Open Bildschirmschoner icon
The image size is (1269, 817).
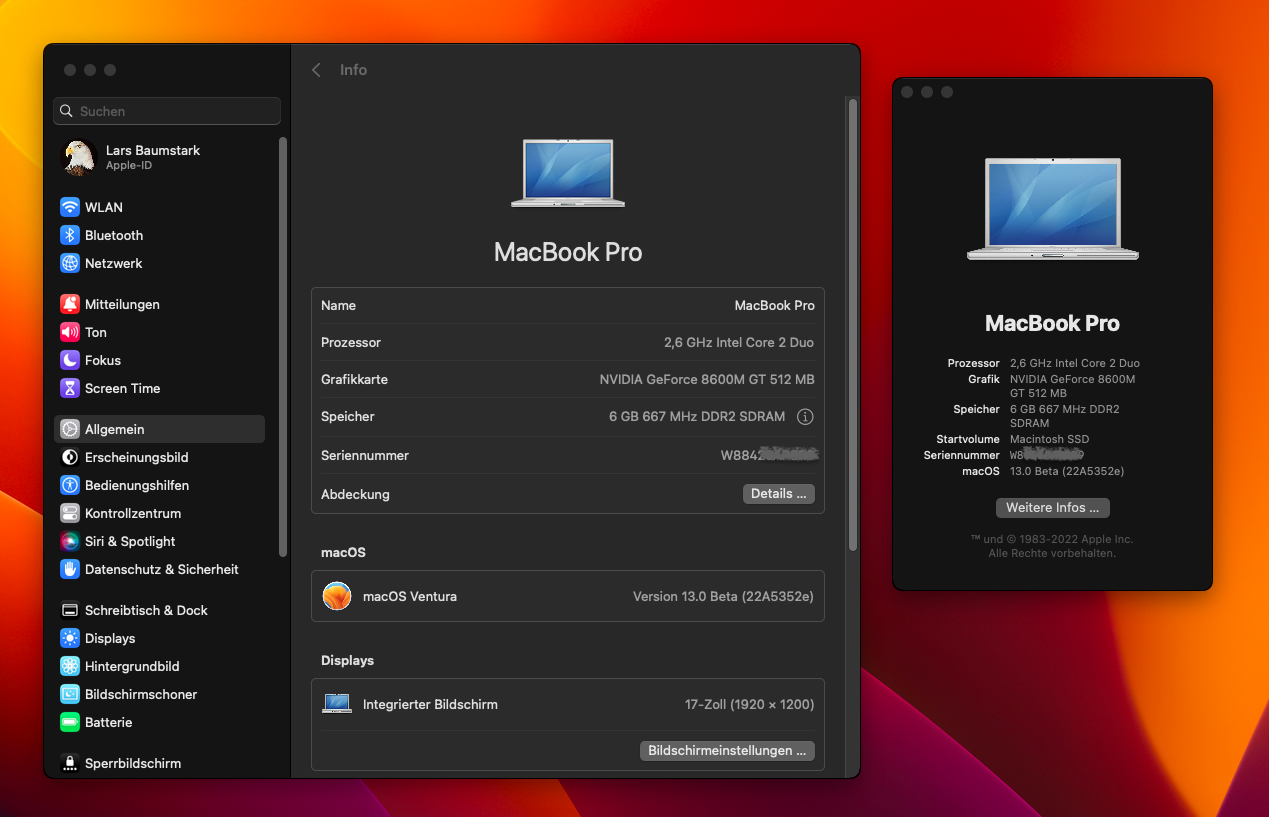coord(70,694)
